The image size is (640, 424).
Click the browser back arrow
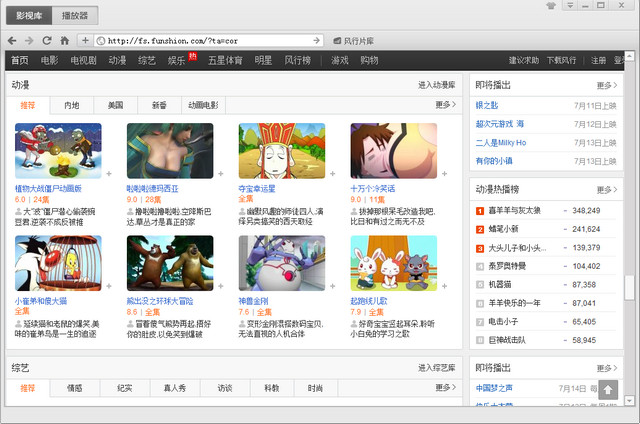point(12,41)
